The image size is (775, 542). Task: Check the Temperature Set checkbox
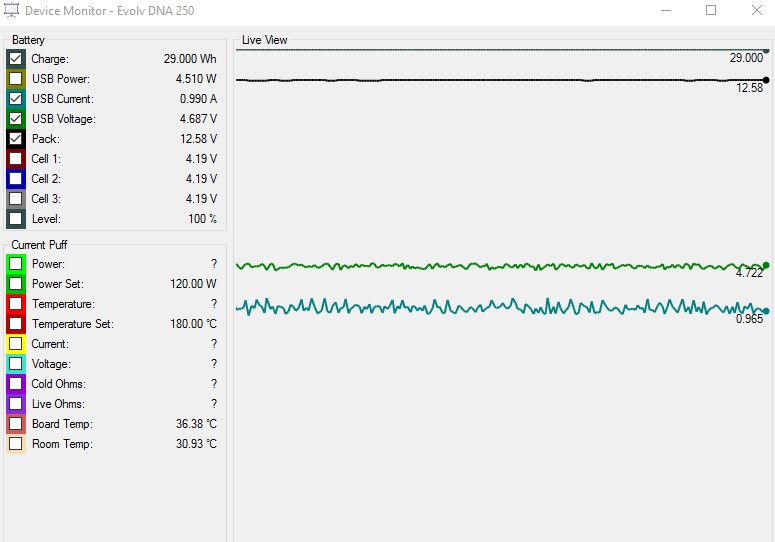click(x=16, y=324)
